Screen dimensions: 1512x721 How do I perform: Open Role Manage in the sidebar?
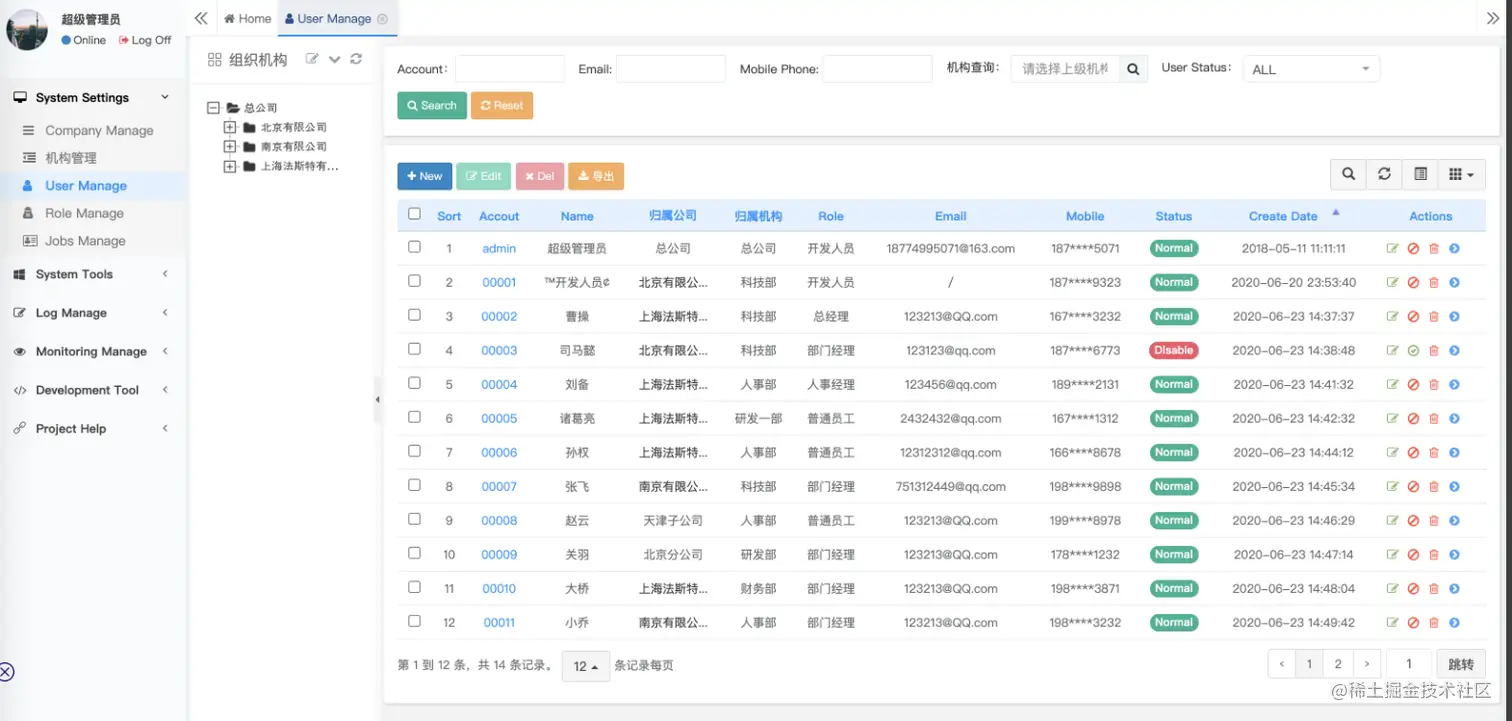click(x=84, y=213)
